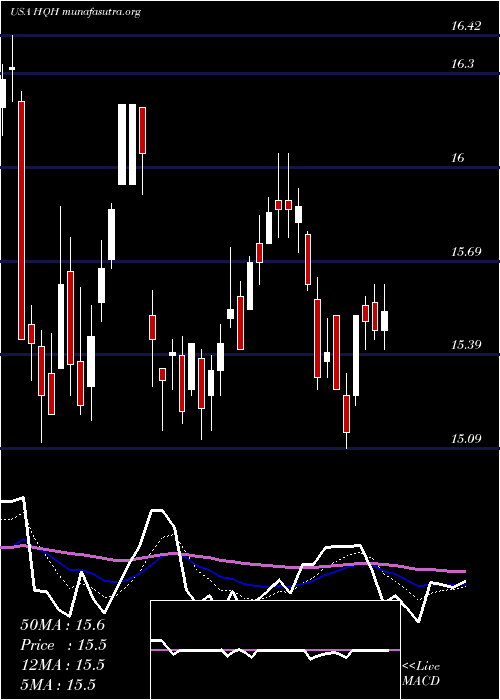The height and width of the screenshot is (700, 500).
Task: Click inside the Live MACD inset chart
Action: pyautogui.click(x=275, y=650)
